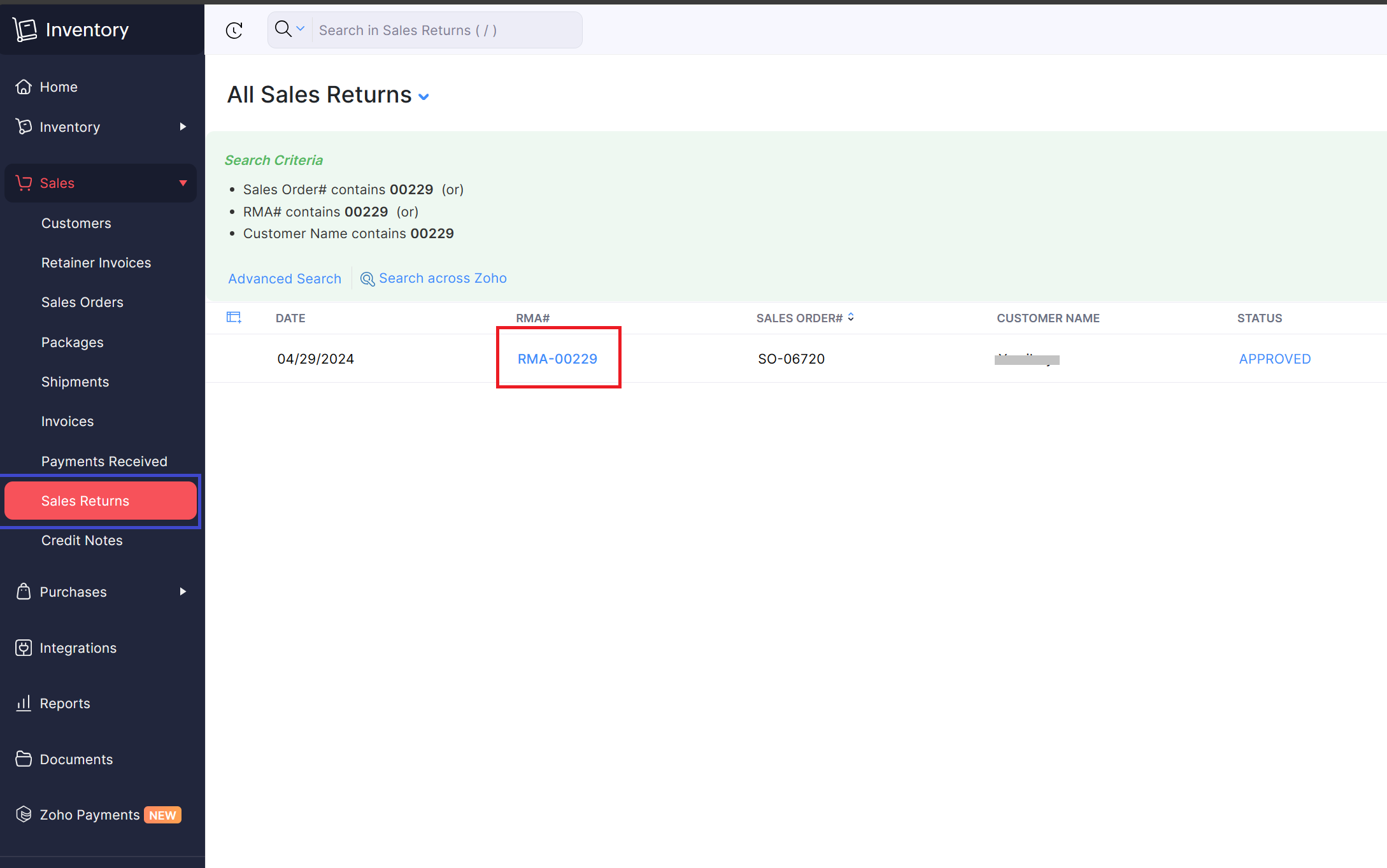1387x868 pixels.
Task: Go to Invoices in sidebar
Action: point(68,422)
